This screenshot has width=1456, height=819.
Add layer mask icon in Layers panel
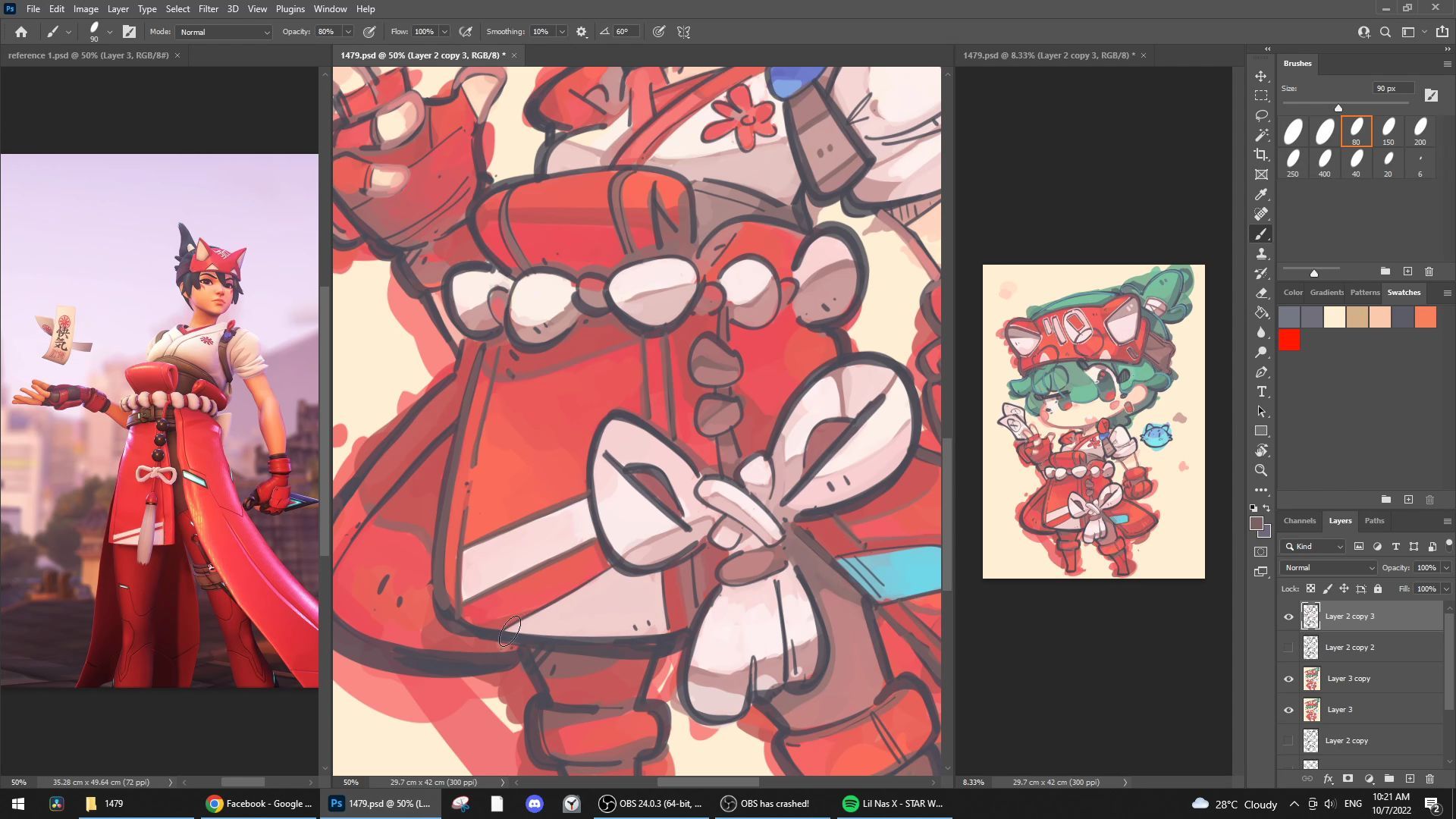click(1348, 779)
